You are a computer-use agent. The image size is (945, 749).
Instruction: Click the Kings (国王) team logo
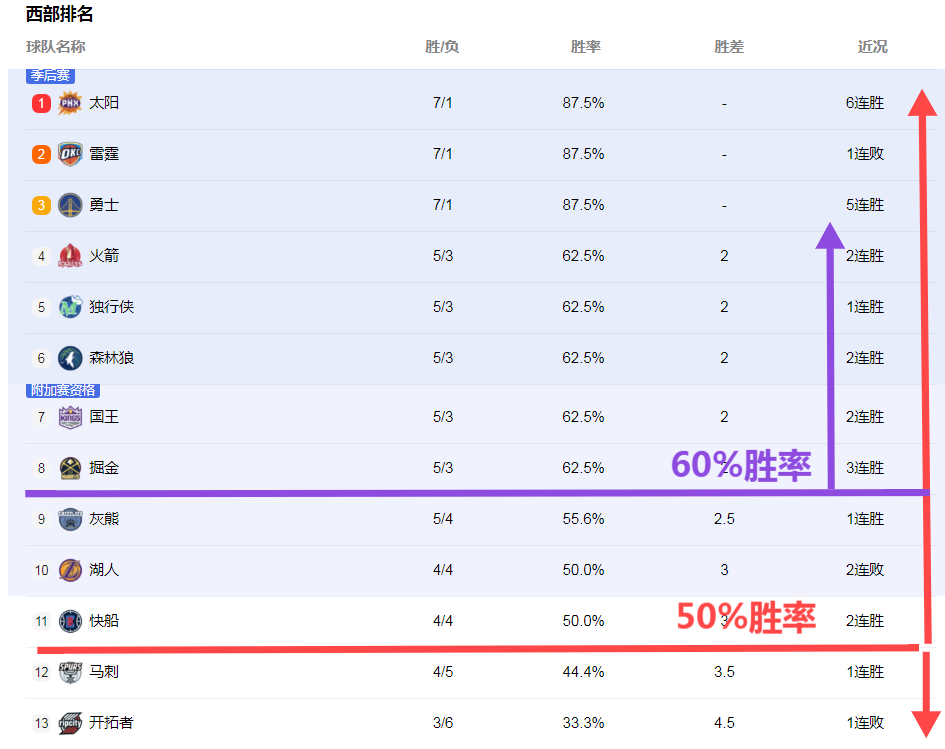[x=68, y=417]
